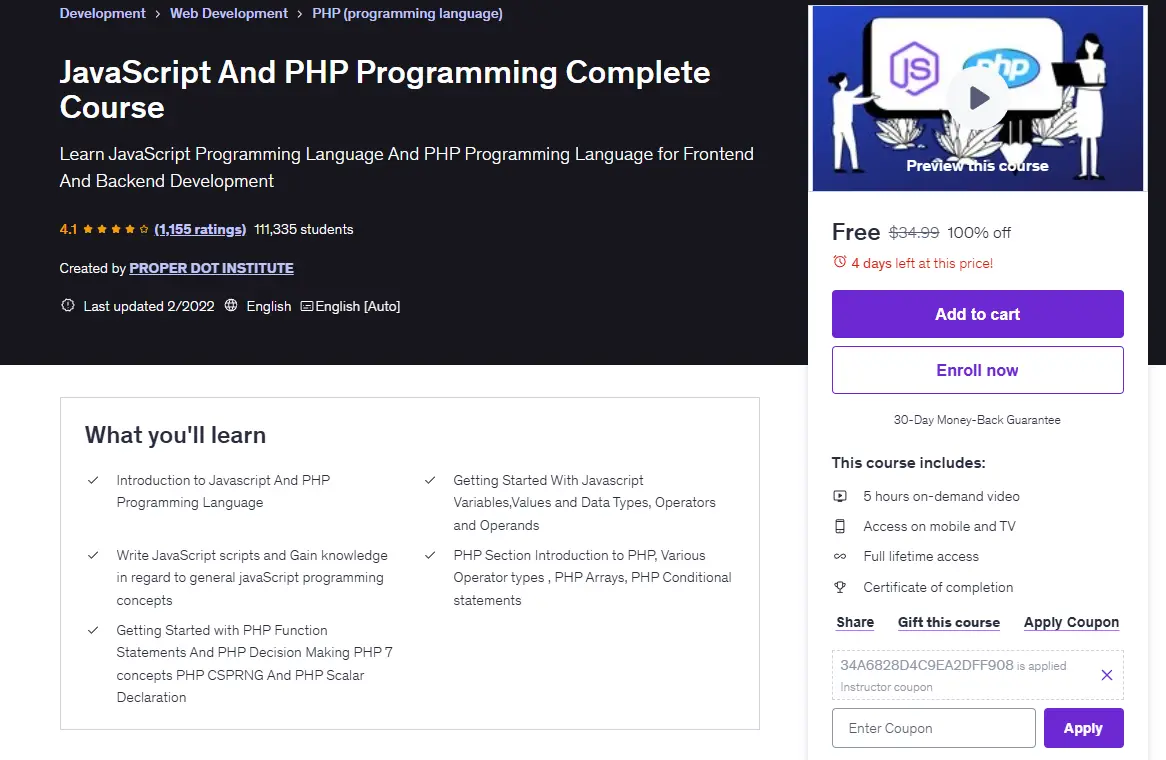This screenshot has height=760, width=1166.
Task: Open PROPER DOT INSTITUTE instructor page
Action: (211, 268)
